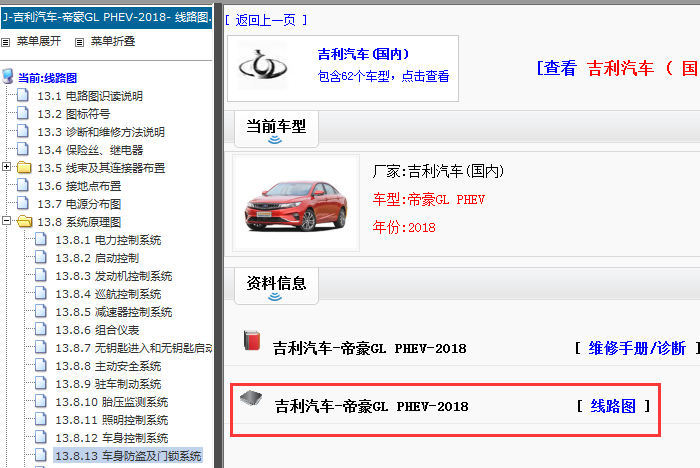Click the page icon for 13.1 电路图识读说明

tap(23, 95)
